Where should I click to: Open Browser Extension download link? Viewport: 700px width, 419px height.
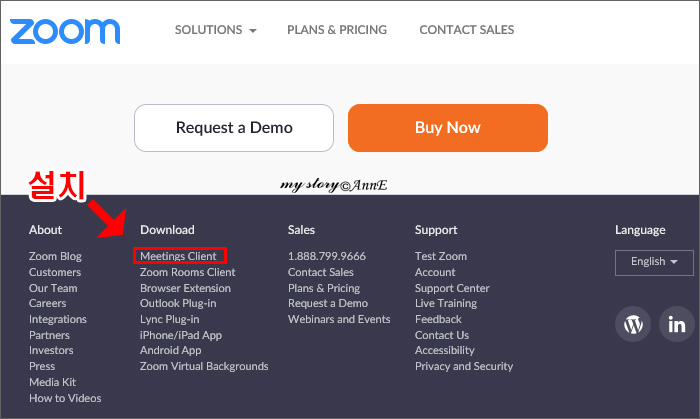coord(185,288)
